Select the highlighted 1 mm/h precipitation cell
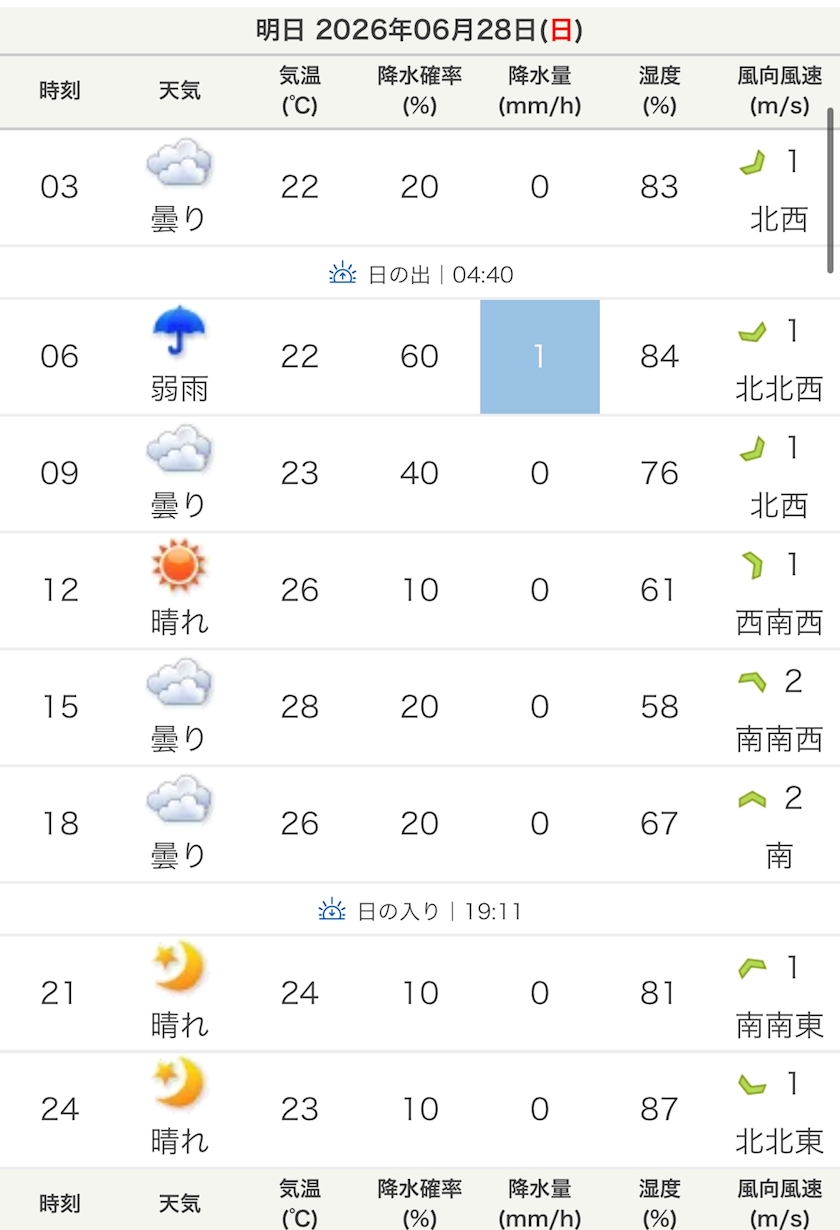This screenshot has height=1230, width=840. (x=540, y=356)
